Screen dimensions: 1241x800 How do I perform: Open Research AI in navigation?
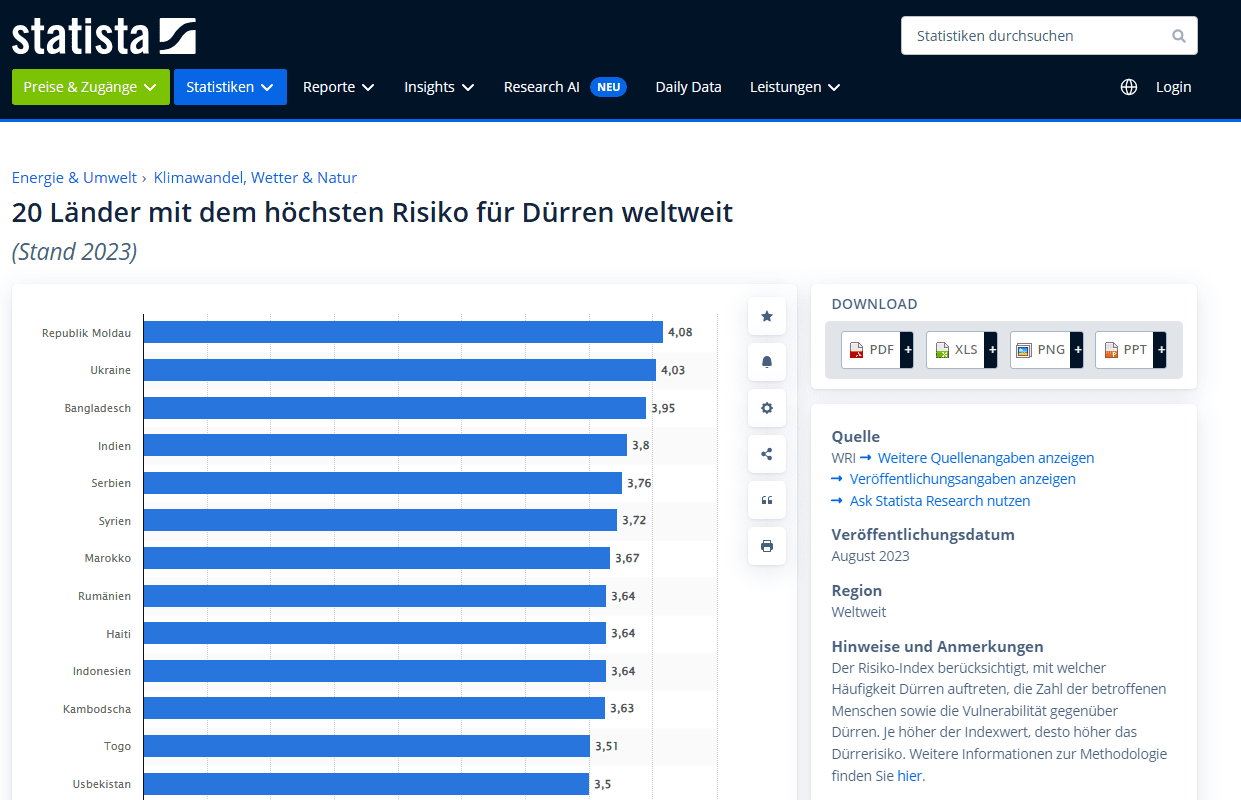542,87
